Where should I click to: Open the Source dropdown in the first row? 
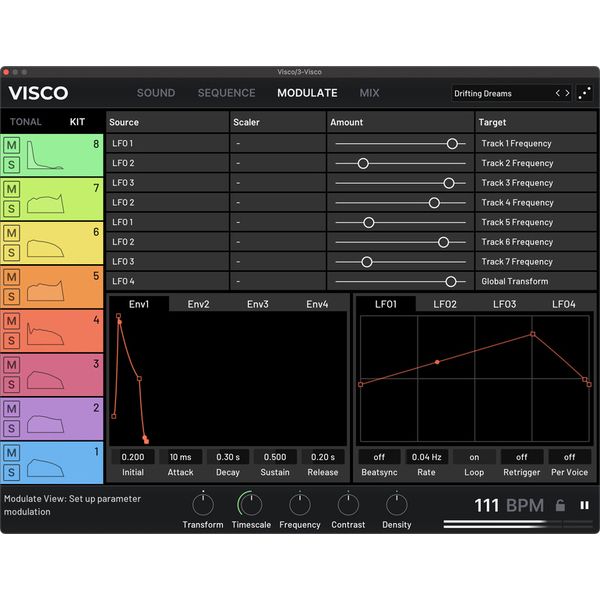point(168,143)
